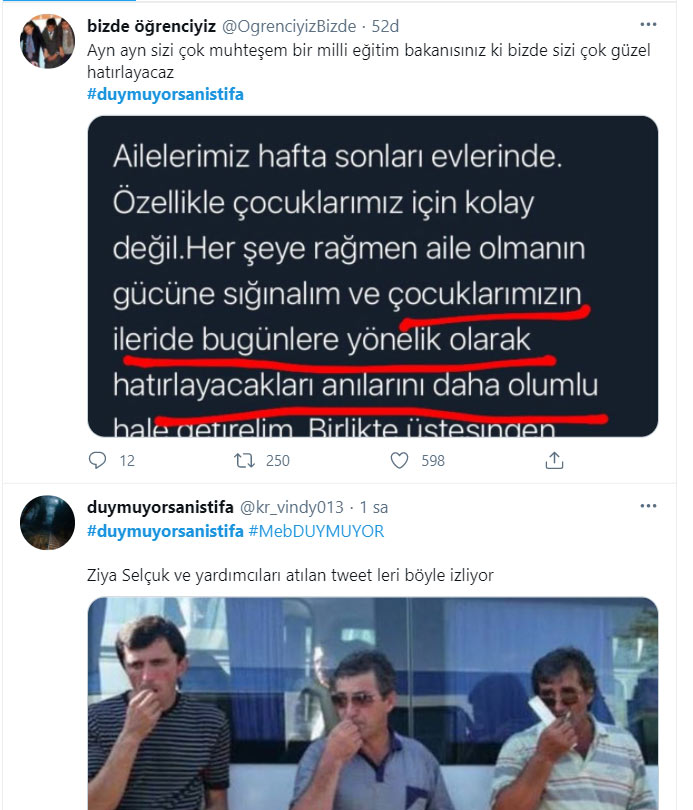
Task: Reply to the bizde öğrenciyiz tweet
Action: (98, 460)
